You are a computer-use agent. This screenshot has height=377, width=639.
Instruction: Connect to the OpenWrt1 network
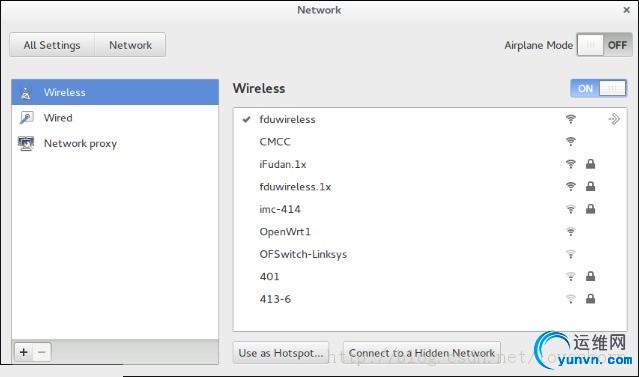coord(430,231)
